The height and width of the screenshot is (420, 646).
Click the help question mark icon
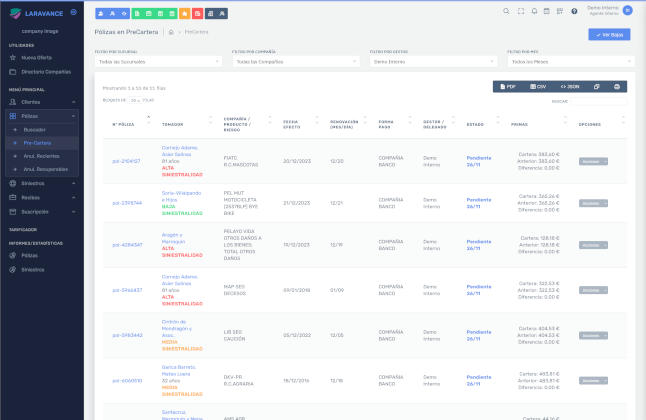tap(574, 11)
